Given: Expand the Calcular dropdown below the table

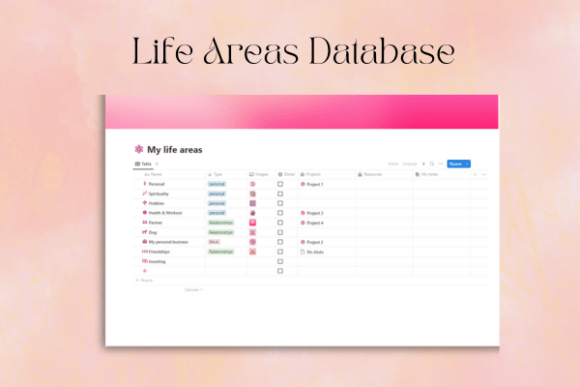Looking at the screenshot, I should [193, 290].
